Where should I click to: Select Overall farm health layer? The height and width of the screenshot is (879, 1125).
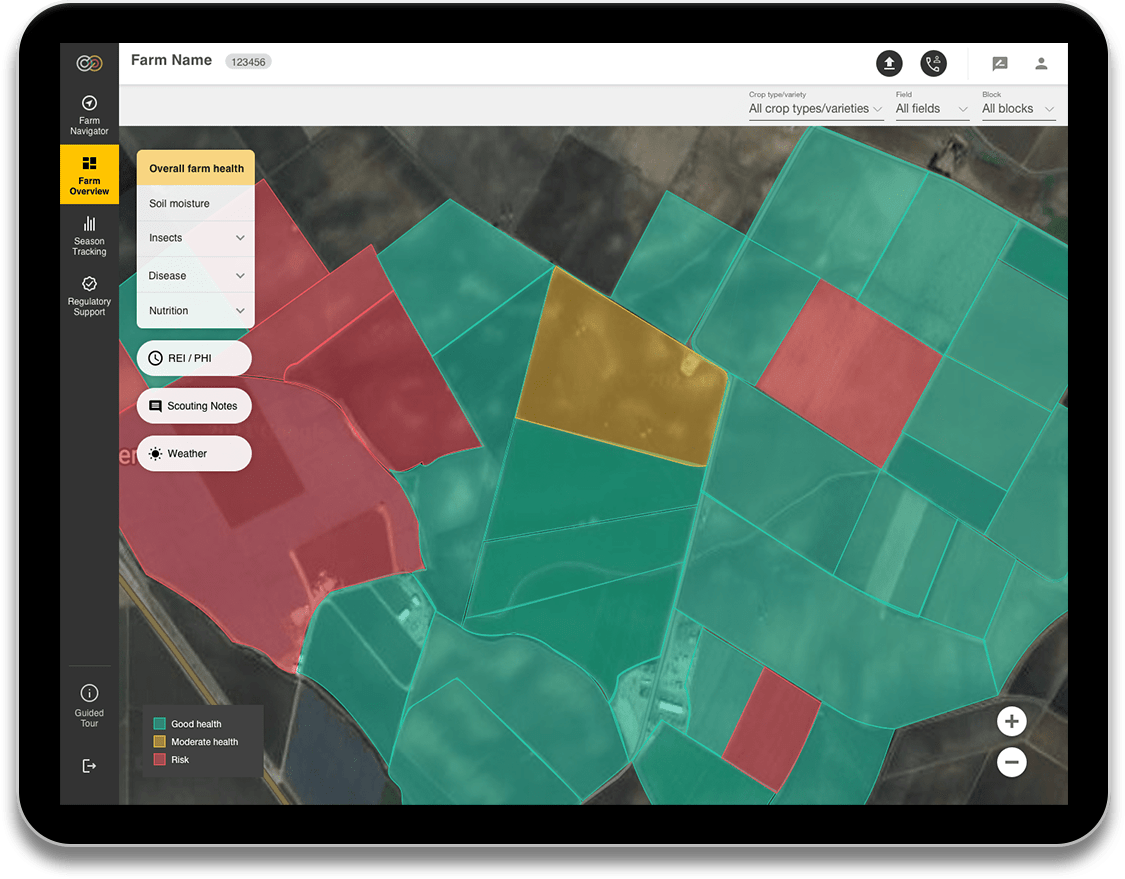click(x=196, y=168)
